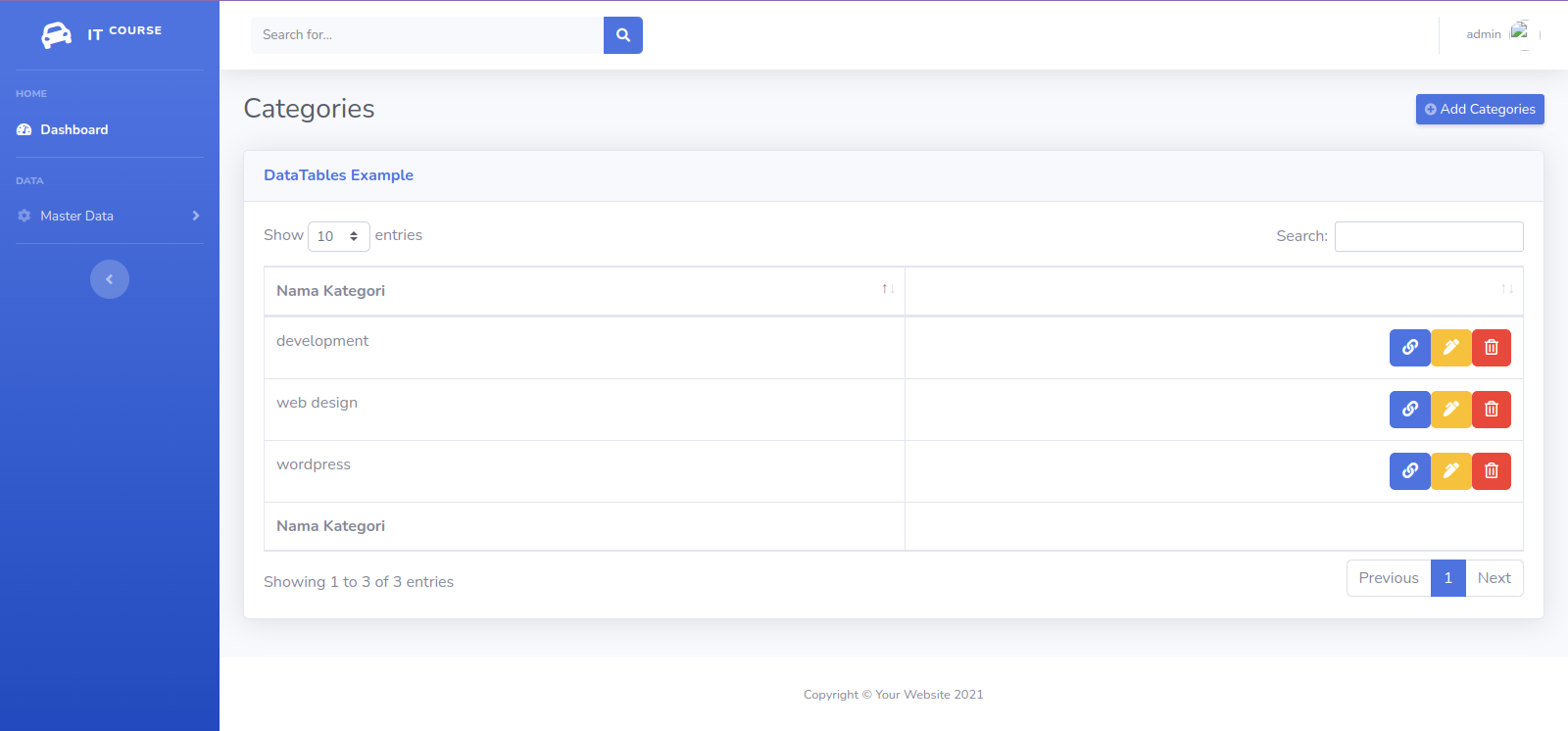Click the link icon for web design row
1568x731 pixels.
pyautogui.click(x=1409, y=410)
